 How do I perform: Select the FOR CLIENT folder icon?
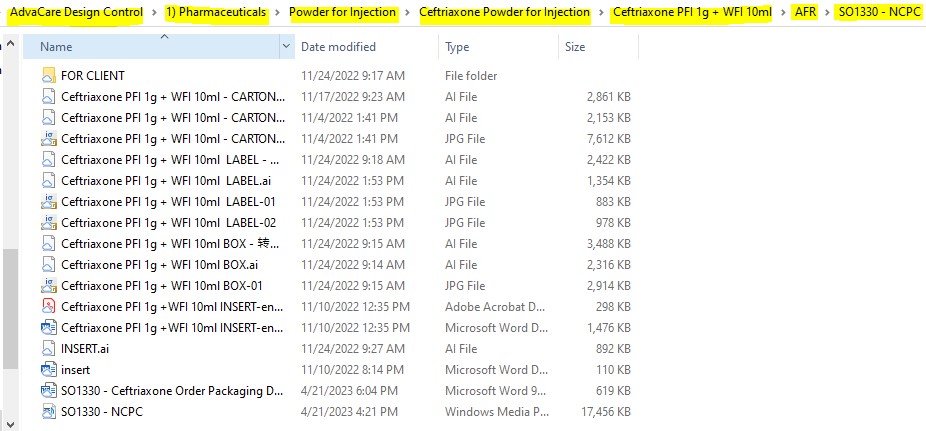tap(48, 76)
